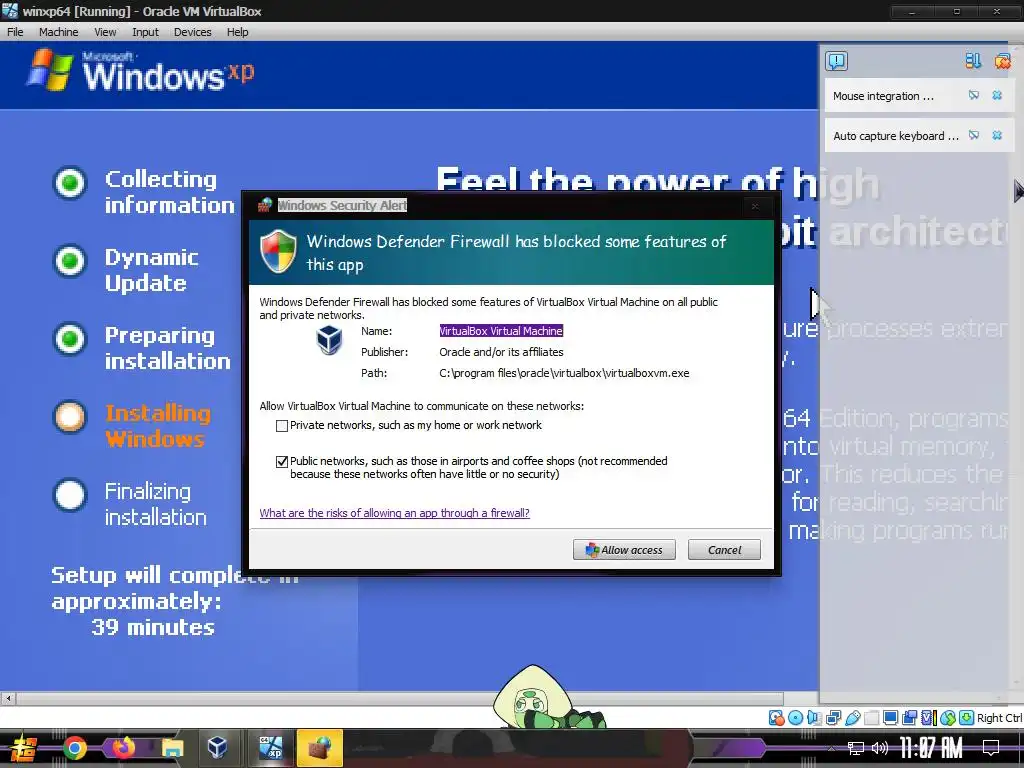Click the Auto capture keyboard notification text
Image resolution: width=1024 pixels, height=768 pixels.
coord(895,136)
